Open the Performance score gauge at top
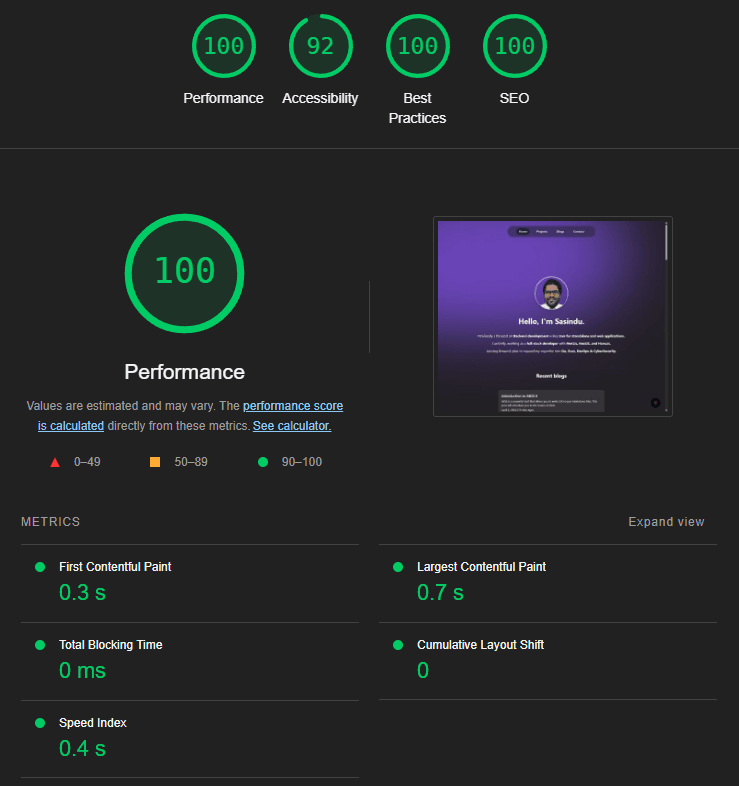This screenshot has height=786, width=739. (224, 46)
